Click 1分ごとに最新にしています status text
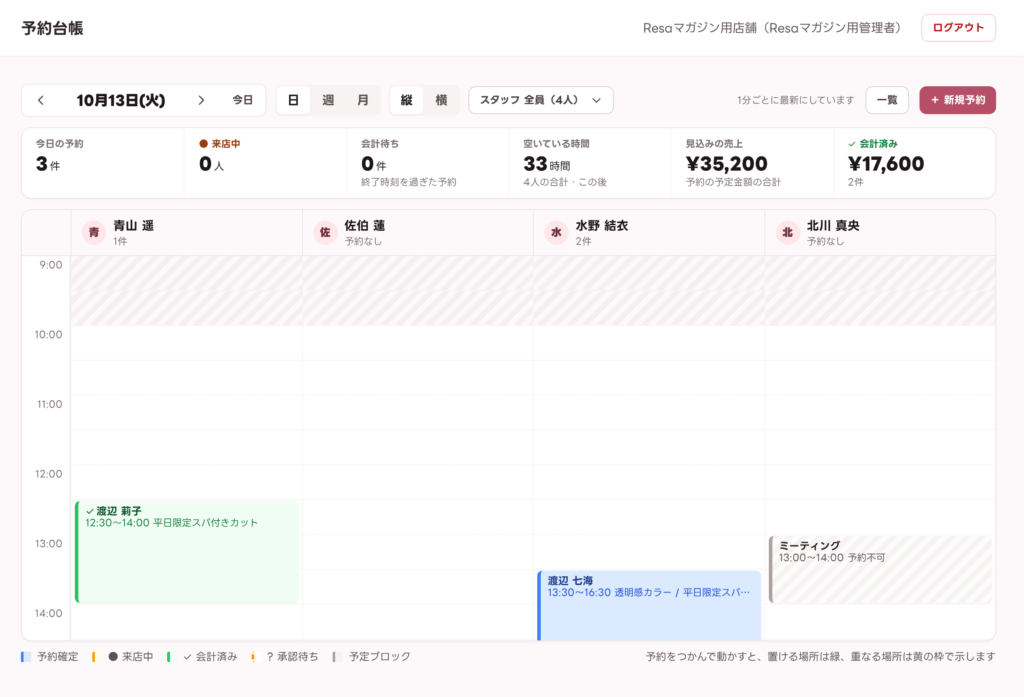The image size is (1024, 697). tap(795, 100)
